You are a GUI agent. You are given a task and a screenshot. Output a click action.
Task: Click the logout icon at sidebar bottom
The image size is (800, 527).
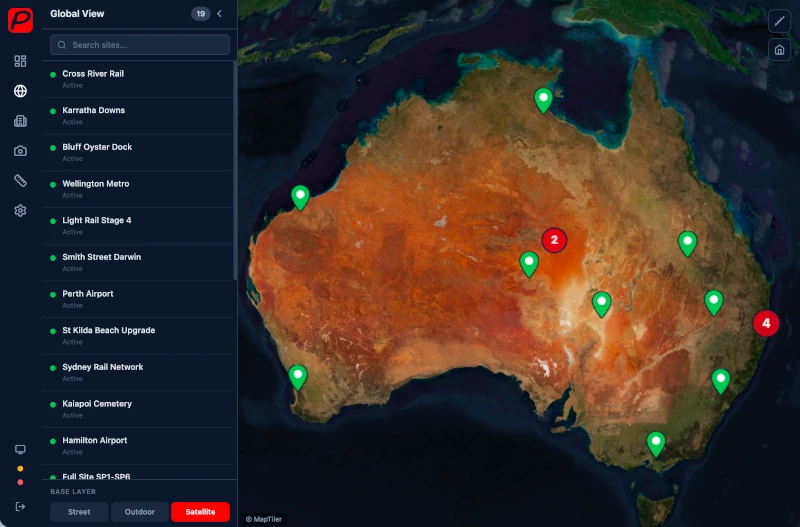pyautogui.click(x=20, y=506)
